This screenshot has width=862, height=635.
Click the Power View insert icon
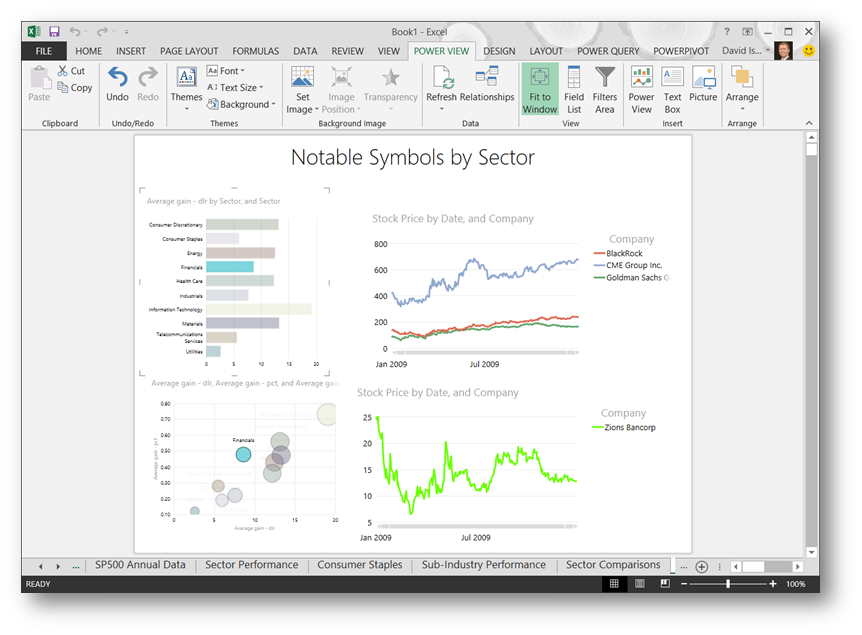click(641, 77)
